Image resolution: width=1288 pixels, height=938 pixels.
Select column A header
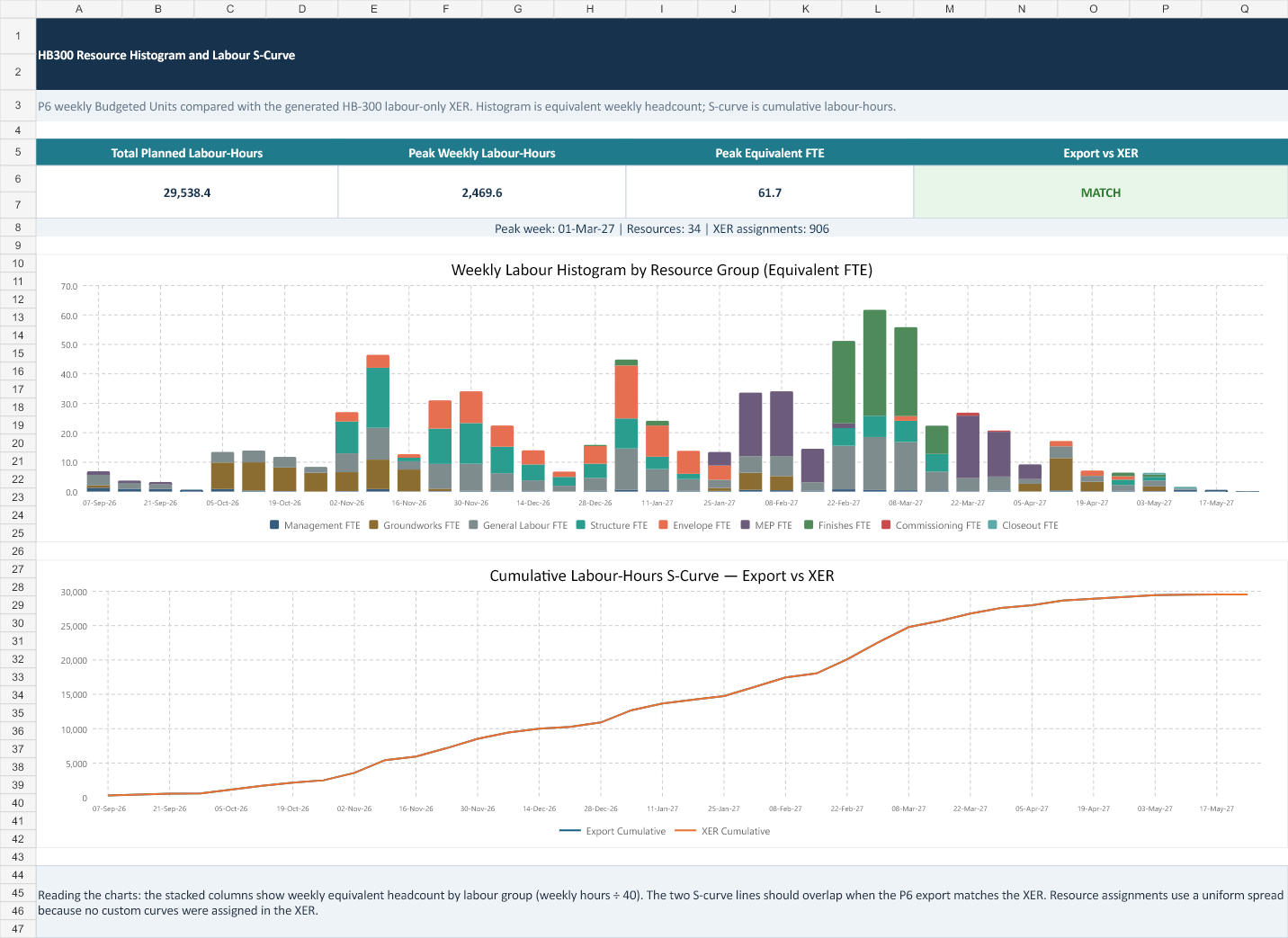click(79, 9)
